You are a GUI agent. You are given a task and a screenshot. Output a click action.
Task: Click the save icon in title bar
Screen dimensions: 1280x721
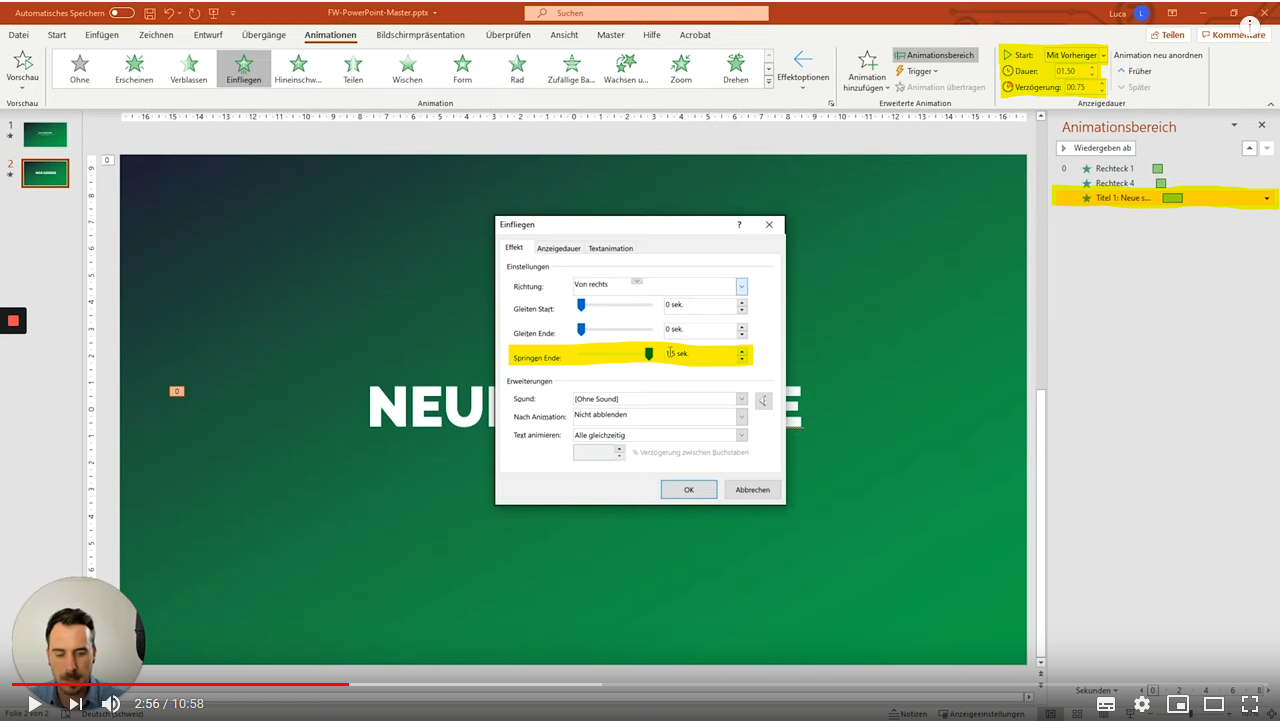point(150,13)
